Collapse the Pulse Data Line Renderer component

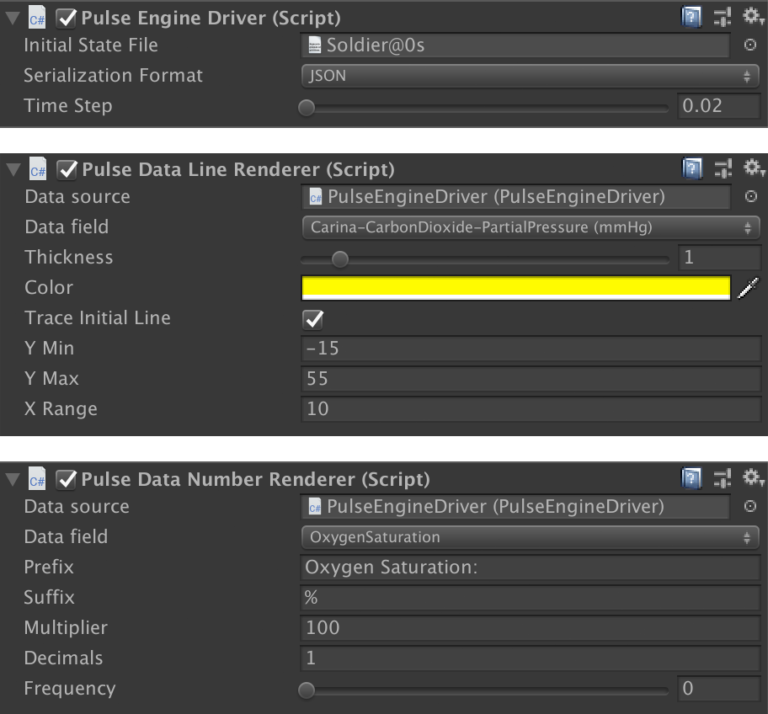click(x=11, y=170)
